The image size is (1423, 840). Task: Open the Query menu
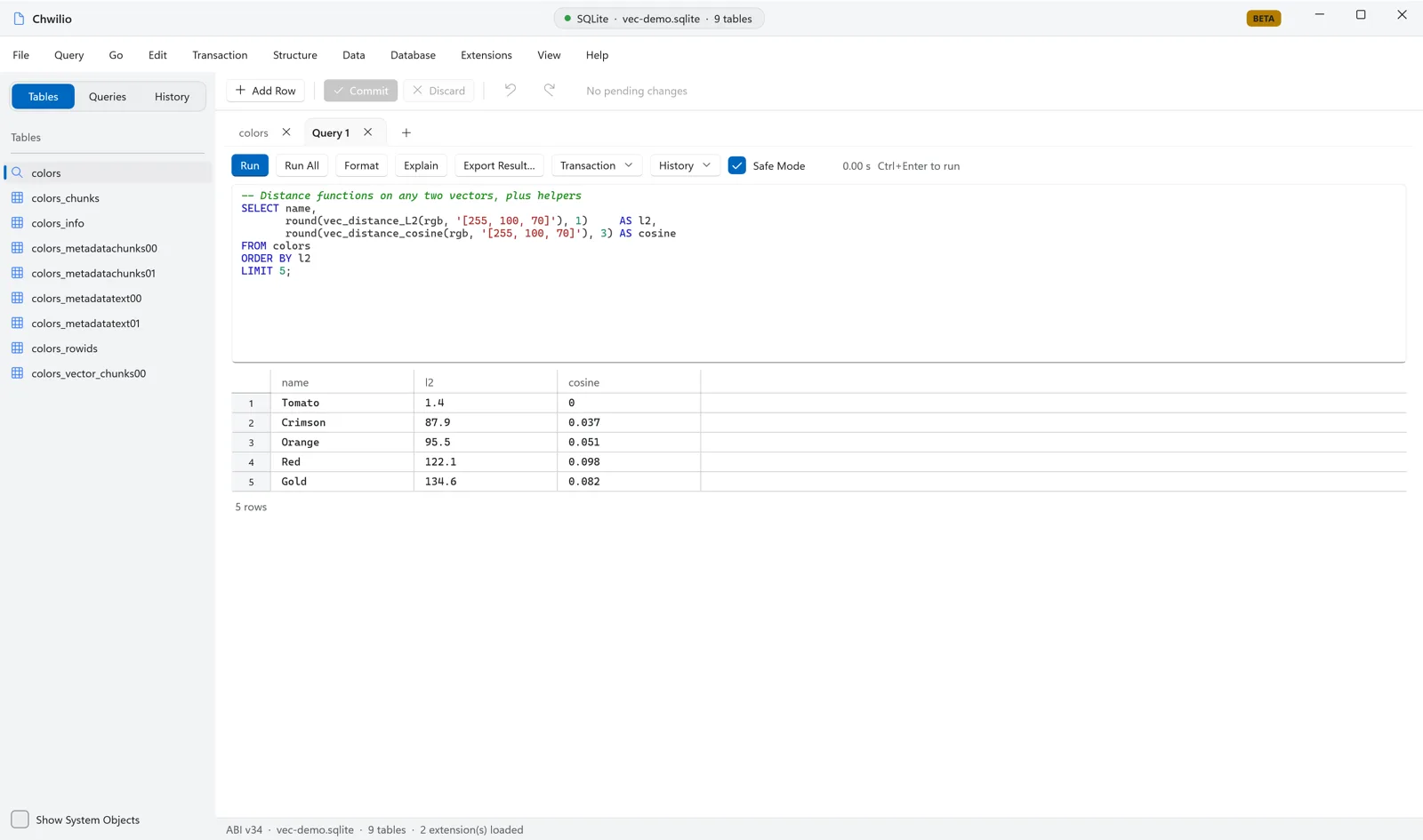(69, 55)
